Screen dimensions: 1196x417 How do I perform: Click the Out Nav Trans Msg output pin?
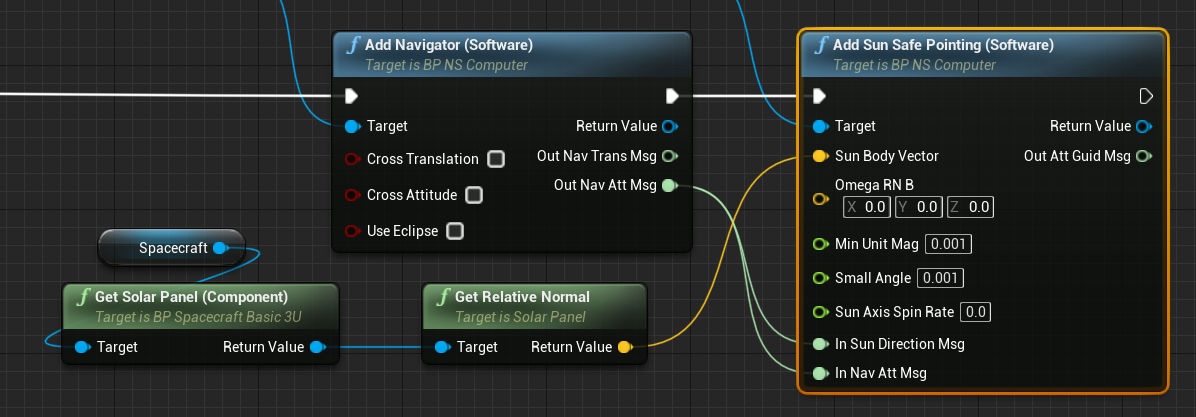[669, 156]
